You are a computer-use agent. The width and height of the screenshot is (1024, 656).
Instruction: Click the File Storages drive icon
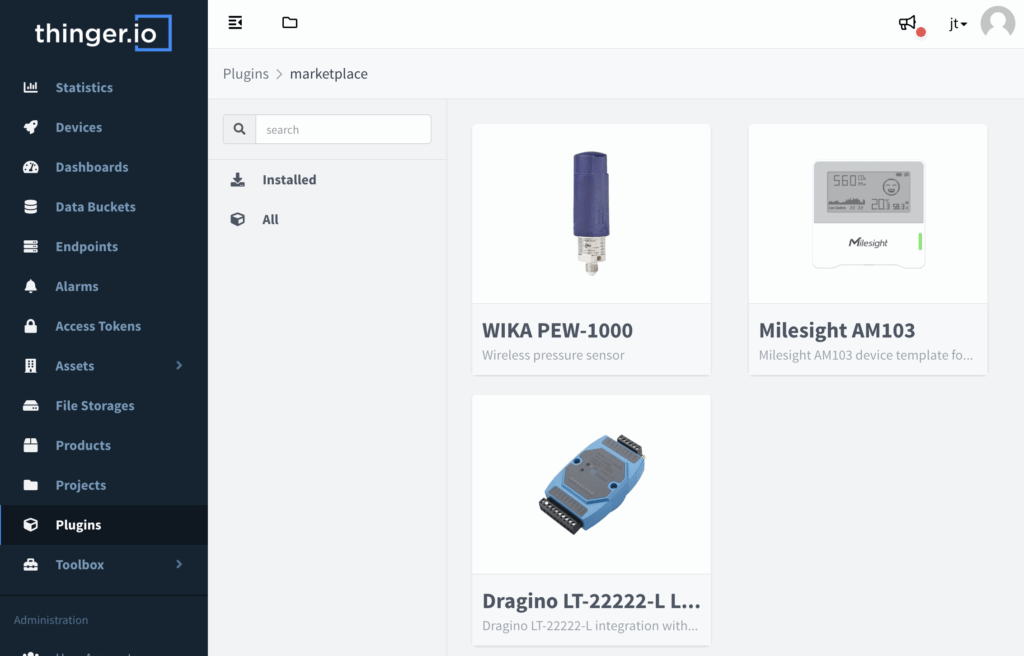pyautogui.click(x=31, y=406)
